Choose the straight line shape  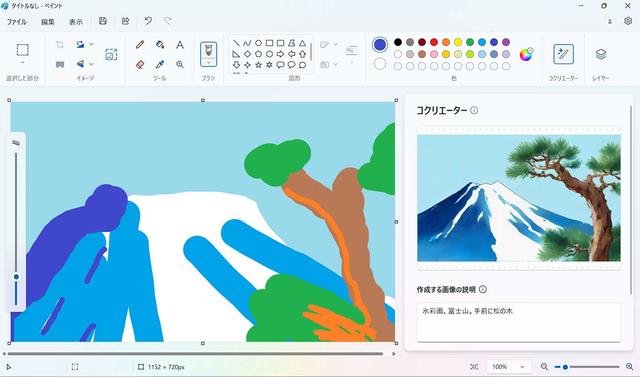click(x=236, y=43)
